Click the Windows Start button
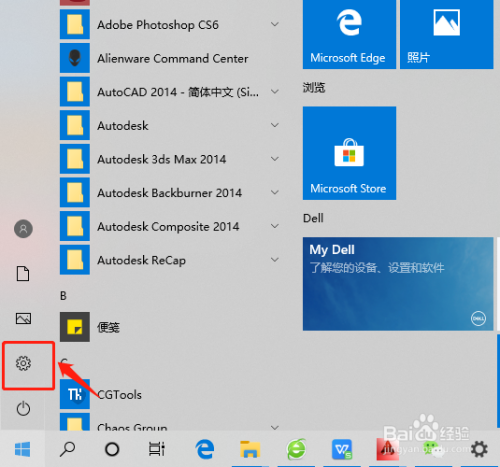The height and width of the screenshot is (467, 500). click(x=23, y=449)
